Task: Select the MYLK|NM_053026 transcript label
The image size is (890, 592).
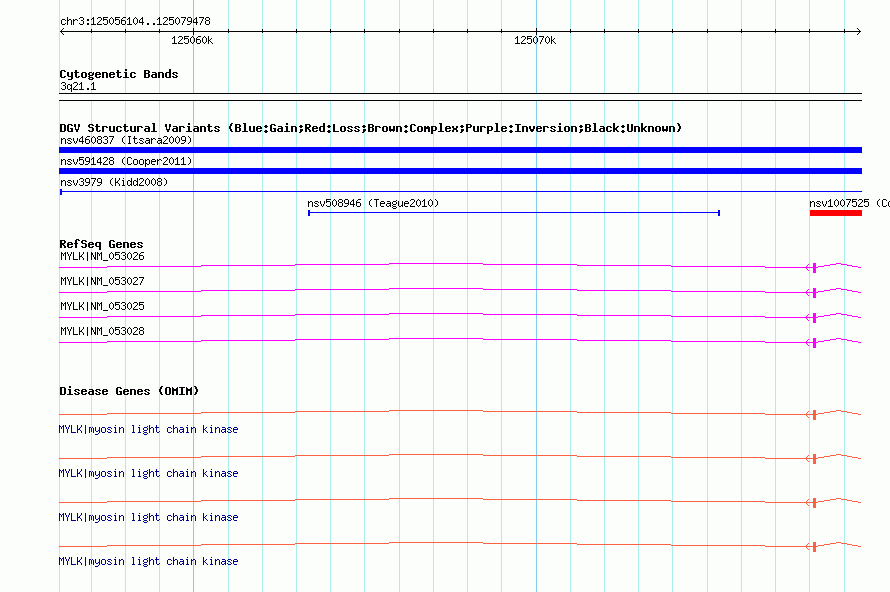Action: tap(102, 257)
